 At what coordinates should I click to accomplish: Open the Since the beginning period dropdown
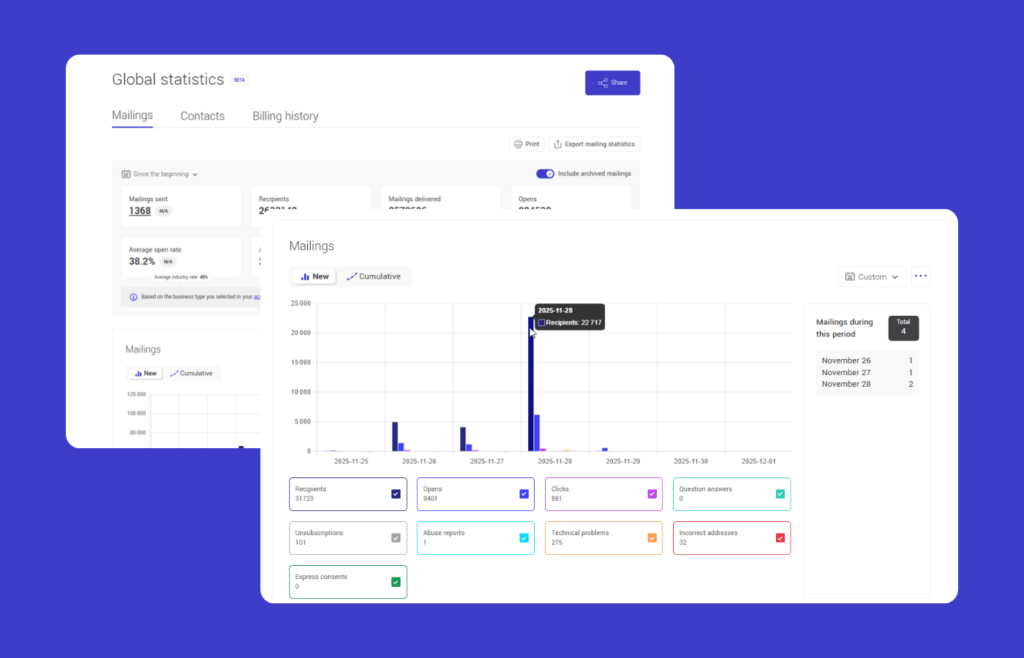[x=159, y=174]
